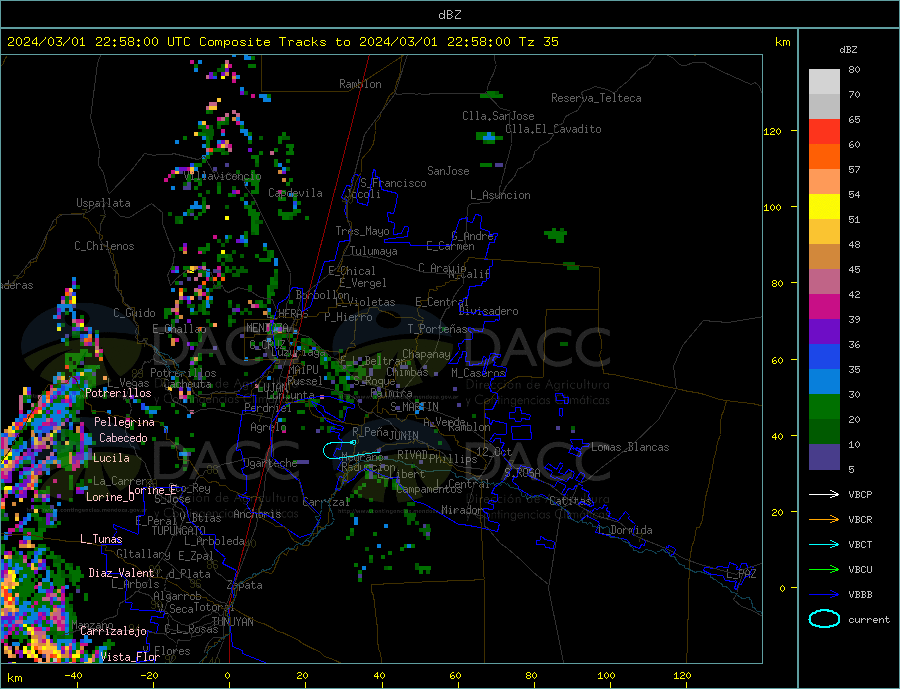Click the Pellegrina place label
900x689 pixels.
coord(125,422)
